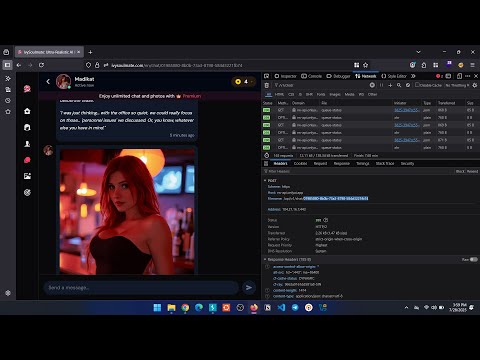Filter requests by Media type
Image resolution: width=480 pixels, height=360 pixels.
[349, 94]
